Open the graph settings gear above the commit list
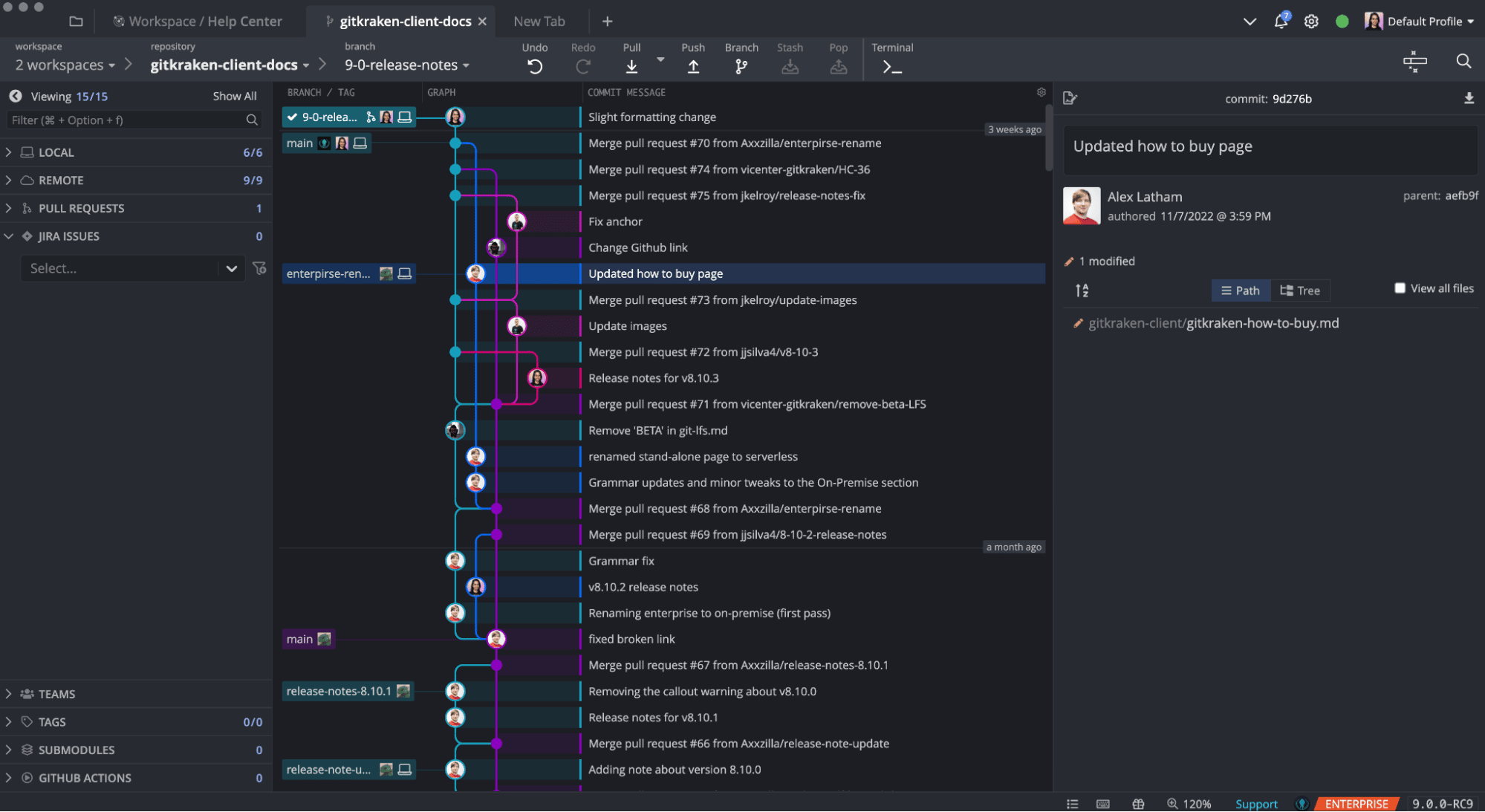The height and width of the screenshot is (812, 1485). pos(1041,91)
